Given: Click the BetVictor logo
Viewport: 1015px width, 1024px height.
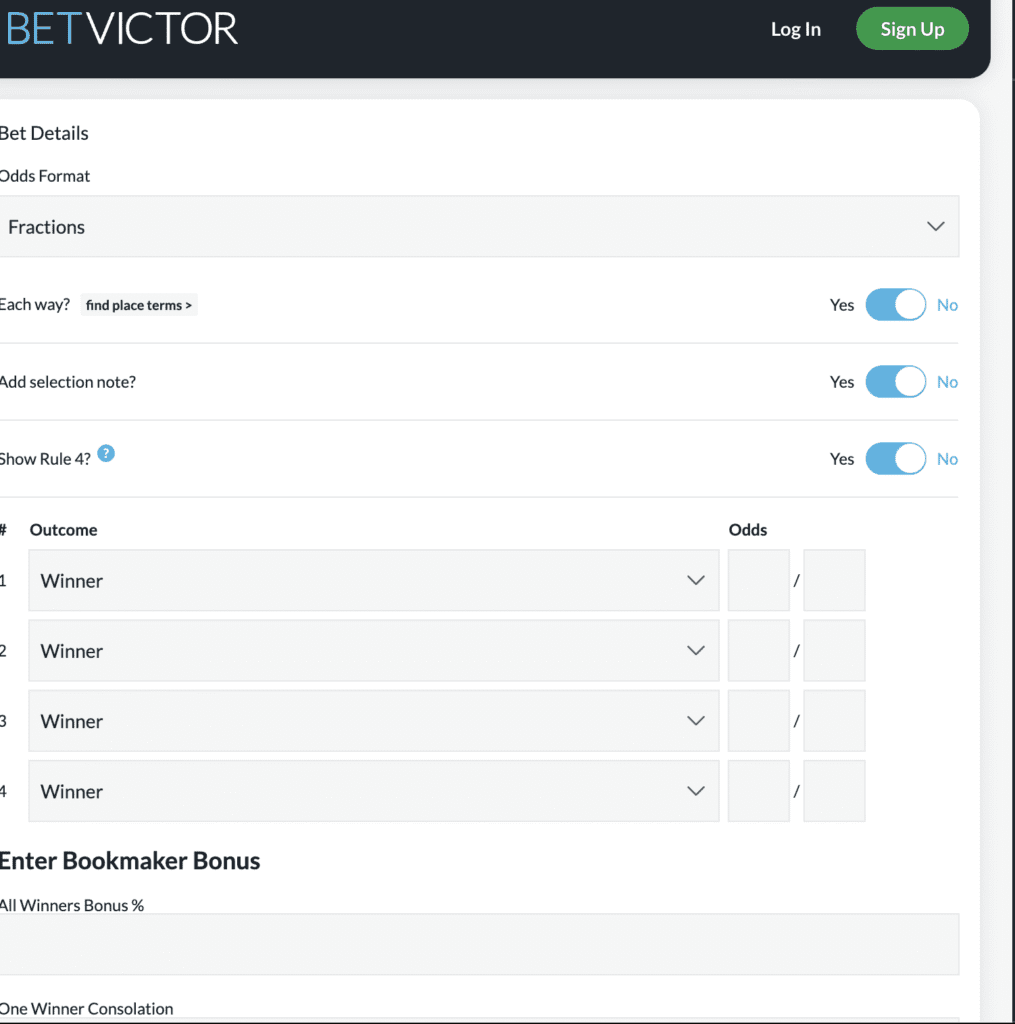Looking at the screenshot, I should (x=120, y=28).
